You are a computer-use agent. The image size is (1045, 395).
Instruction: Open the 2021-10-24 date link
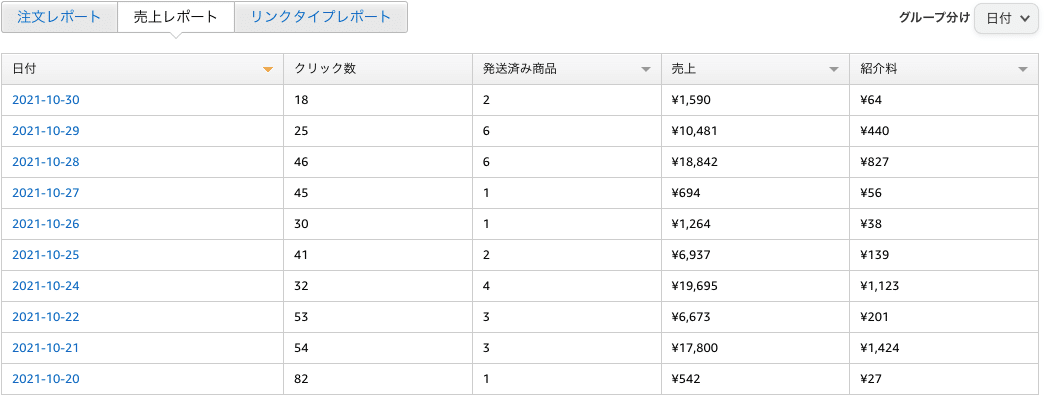tap(46, 286)
